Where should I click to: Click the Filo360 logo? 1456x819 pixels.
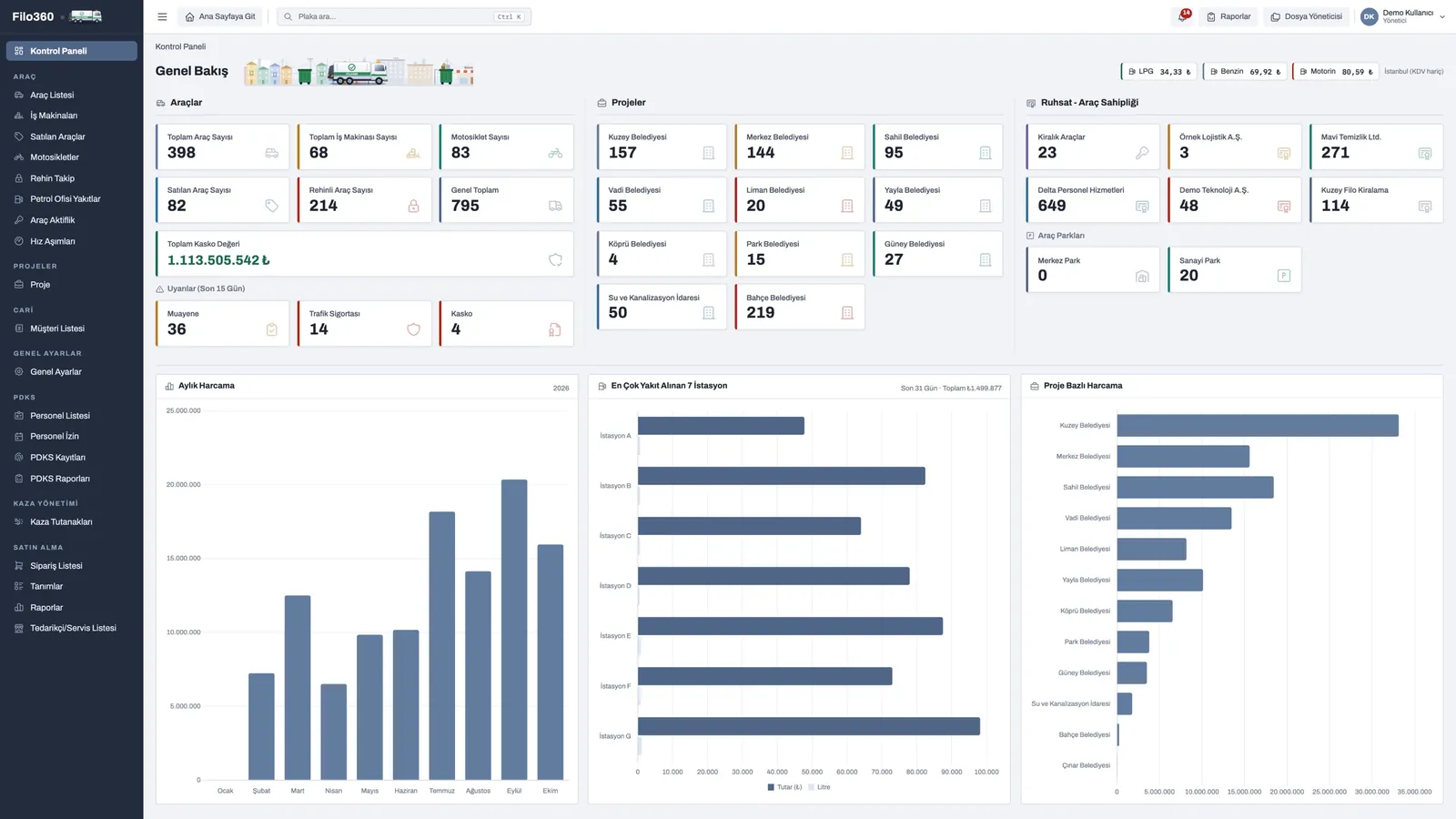coord(56,16)
